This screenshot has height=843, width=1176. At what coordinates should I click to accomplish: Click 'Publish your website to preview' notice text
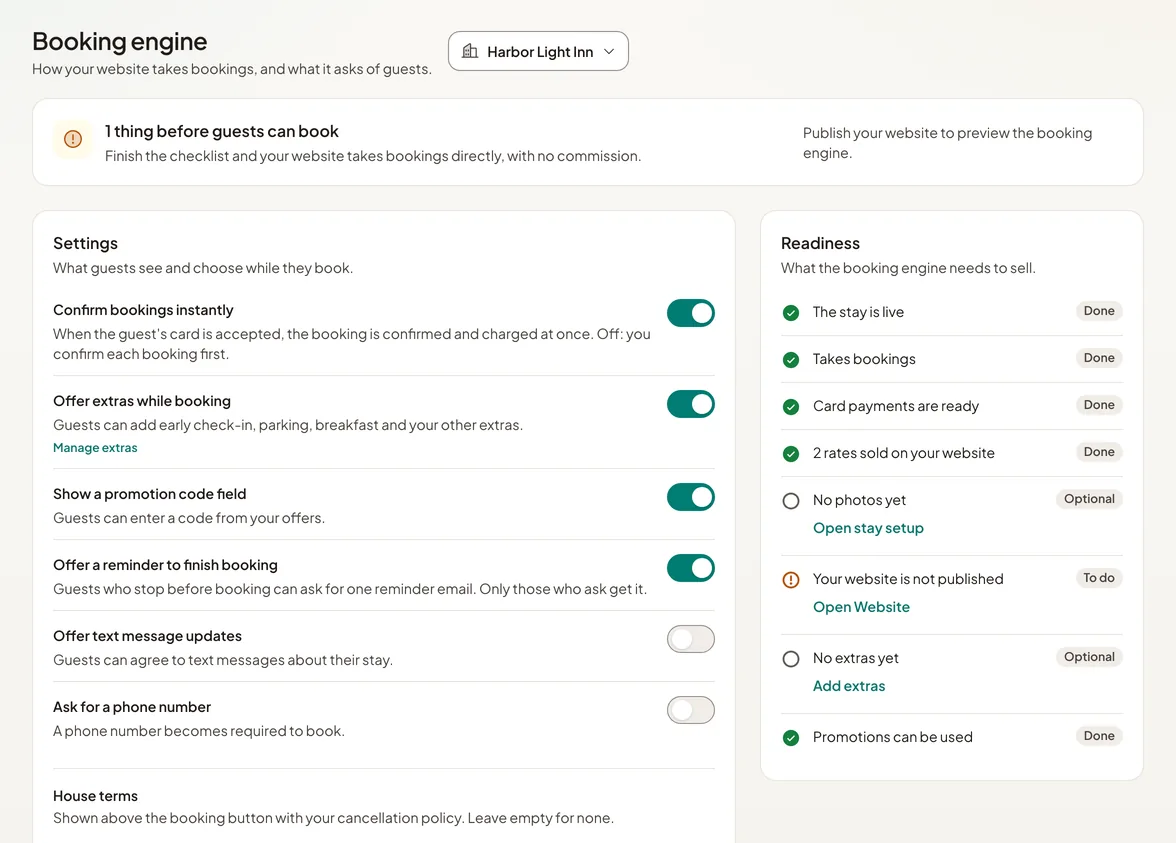[x=947, y=142]
